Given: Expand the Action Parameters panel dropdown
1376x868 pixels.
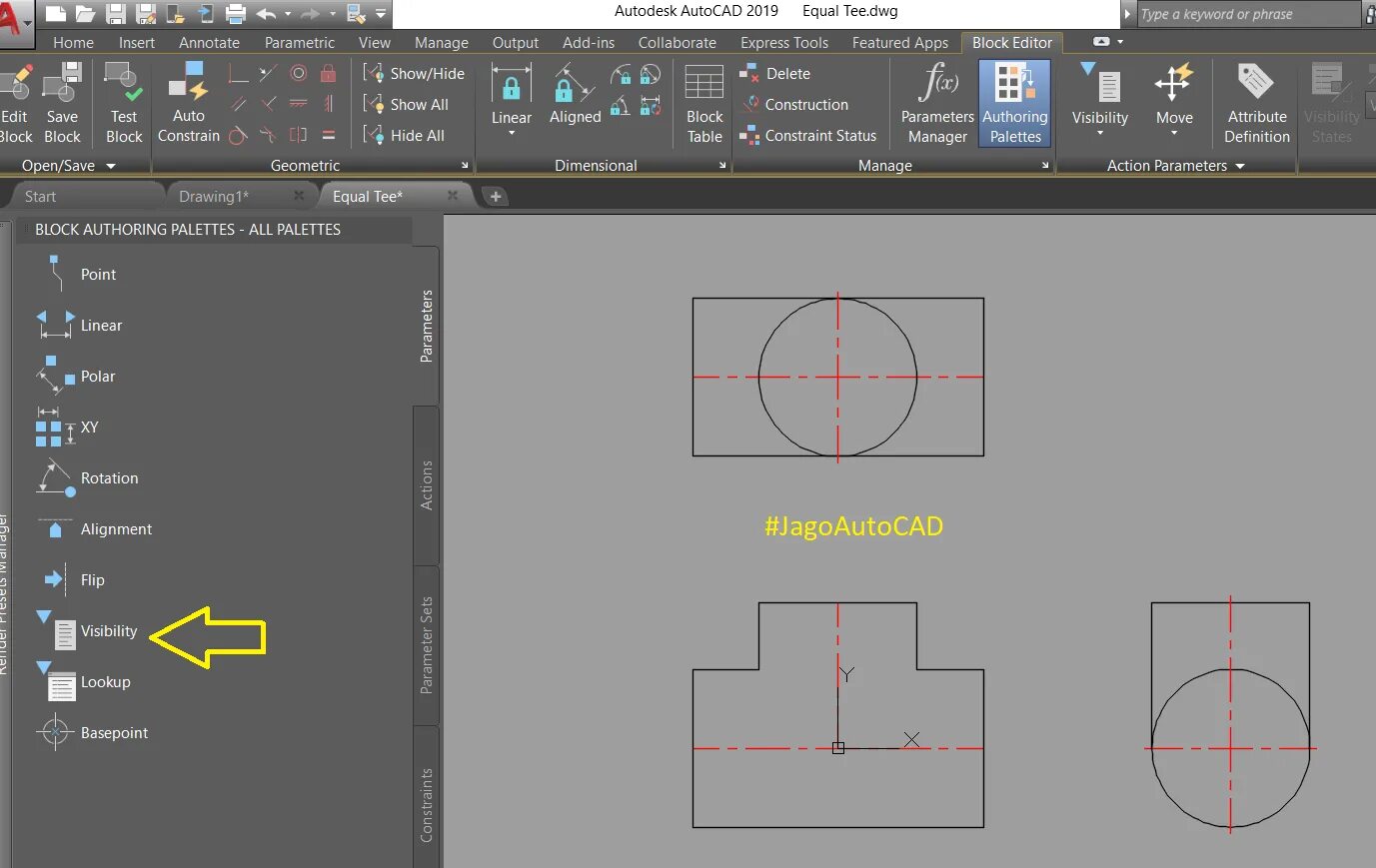Looking at the screenshot, I should point(1240,166).
